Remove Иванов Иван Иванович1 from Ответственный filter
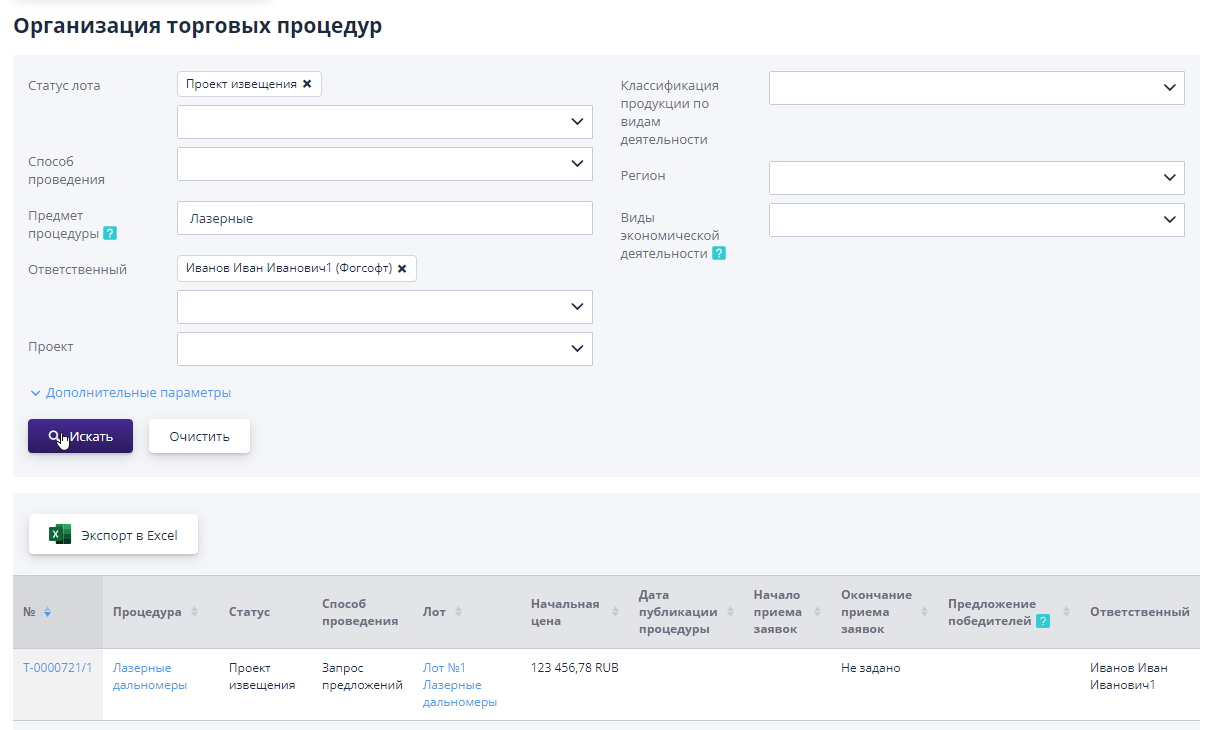The height and width of the screenshot is (730, 1207). [x=402, y=268]
